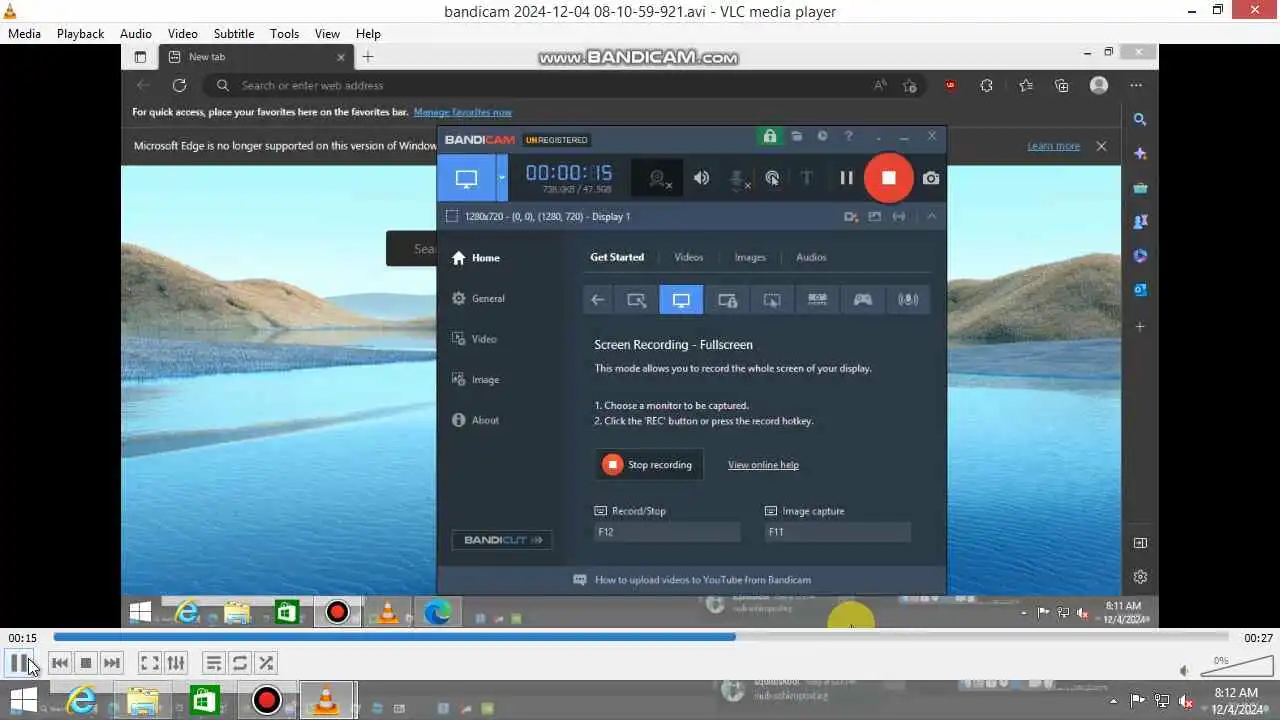Select game recording gamepad icon
The image size is (1280, 720).
coord(862,299)
